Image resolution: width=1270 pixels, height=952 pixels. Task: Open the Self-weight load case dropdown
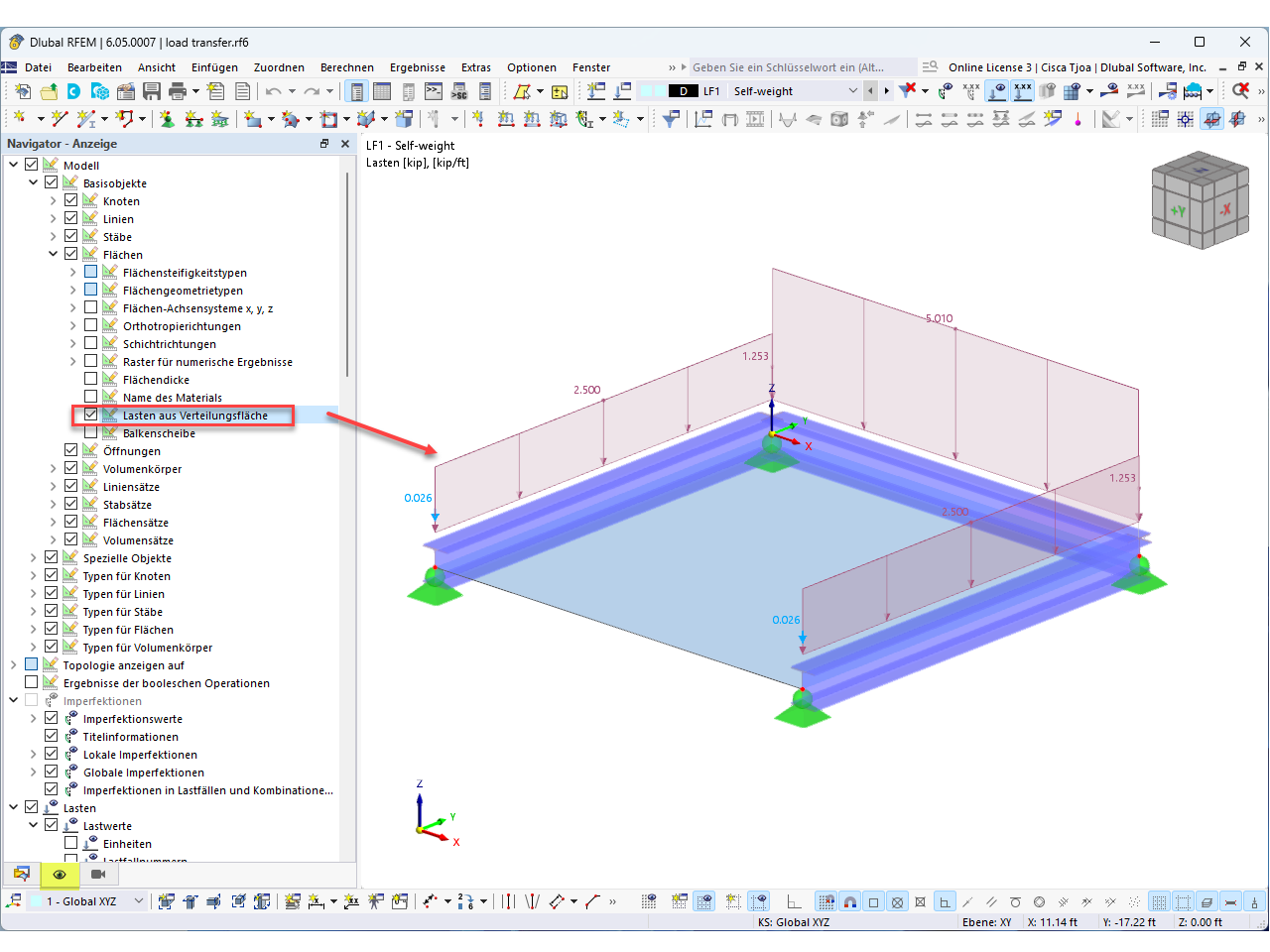[852, 90]
